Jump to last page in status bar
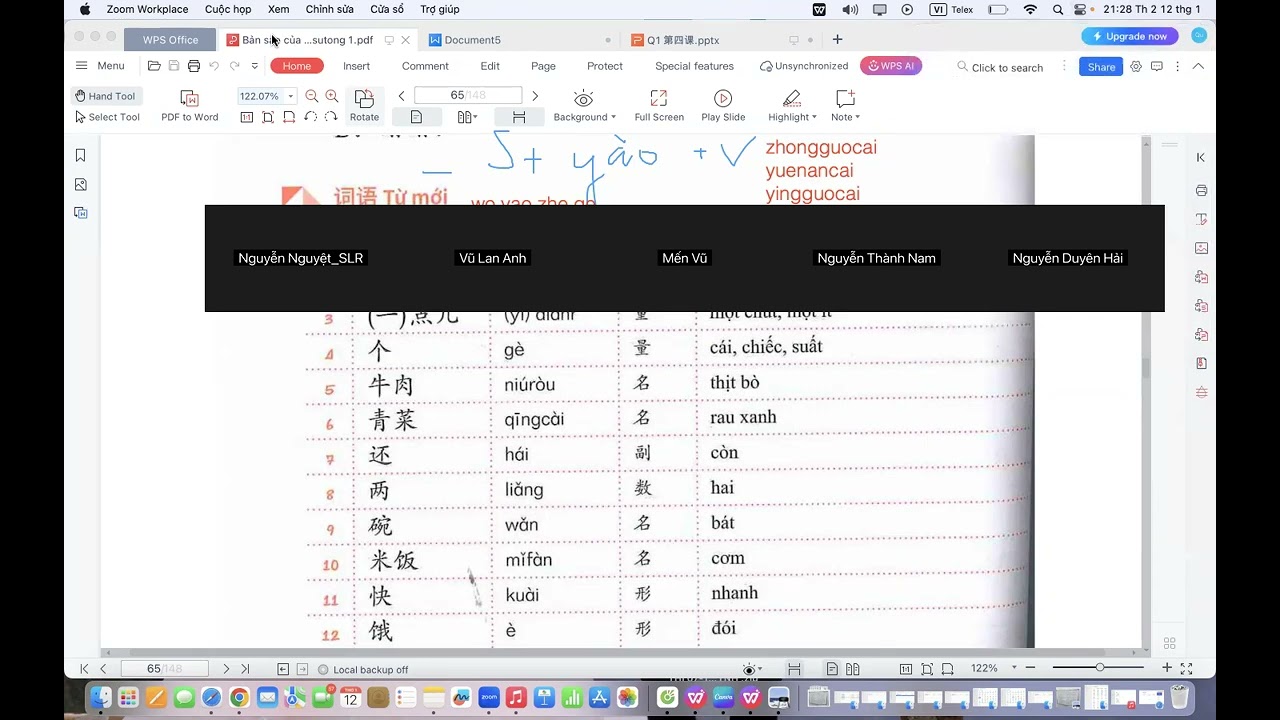Image resolution: width=1280 pixels, height=720 pixels. 245,669
